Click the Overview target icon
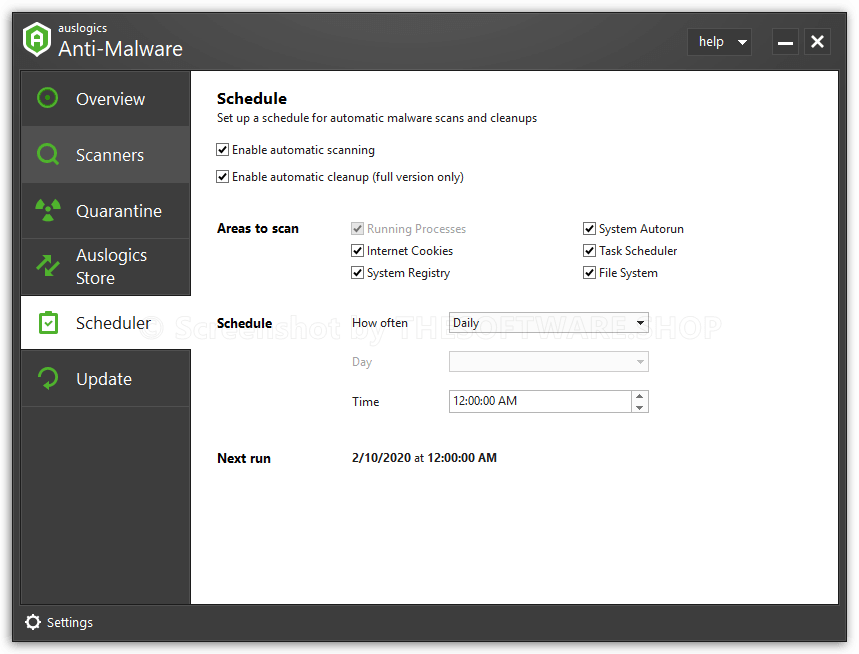 [x=48, y=98]
